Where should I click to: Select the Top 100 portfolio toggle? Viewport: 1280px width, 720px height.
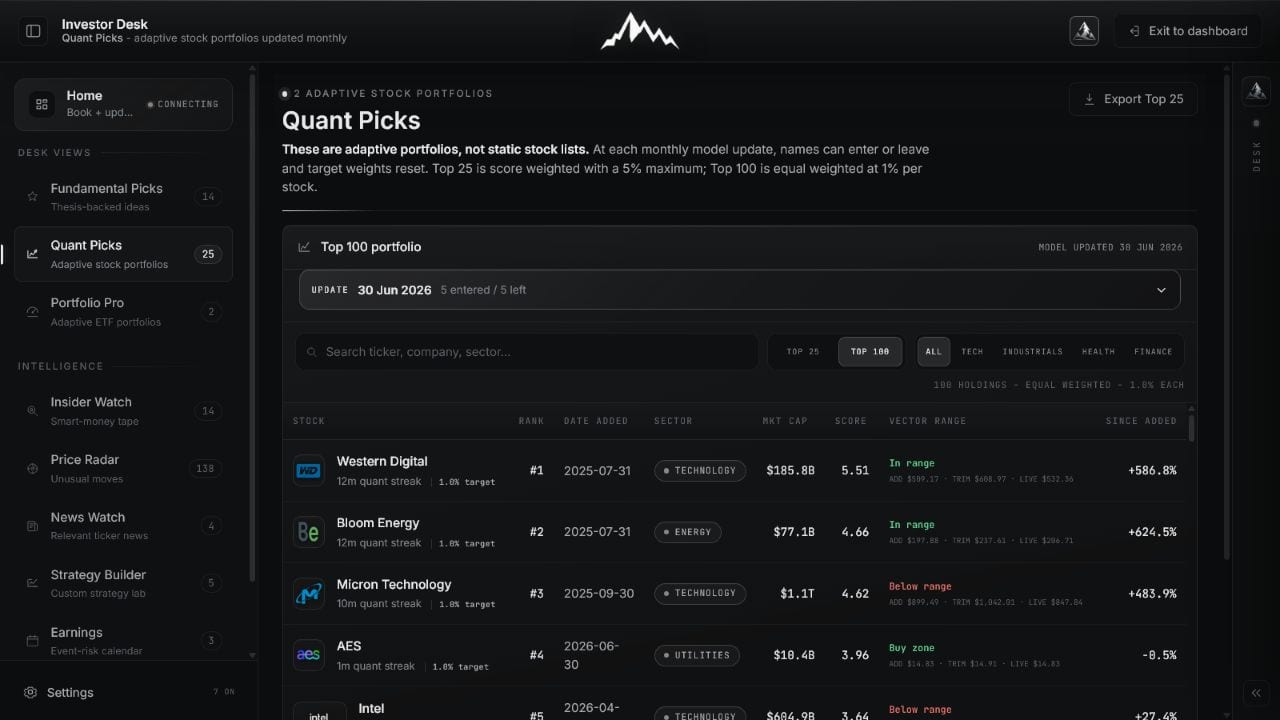point(870,352)
